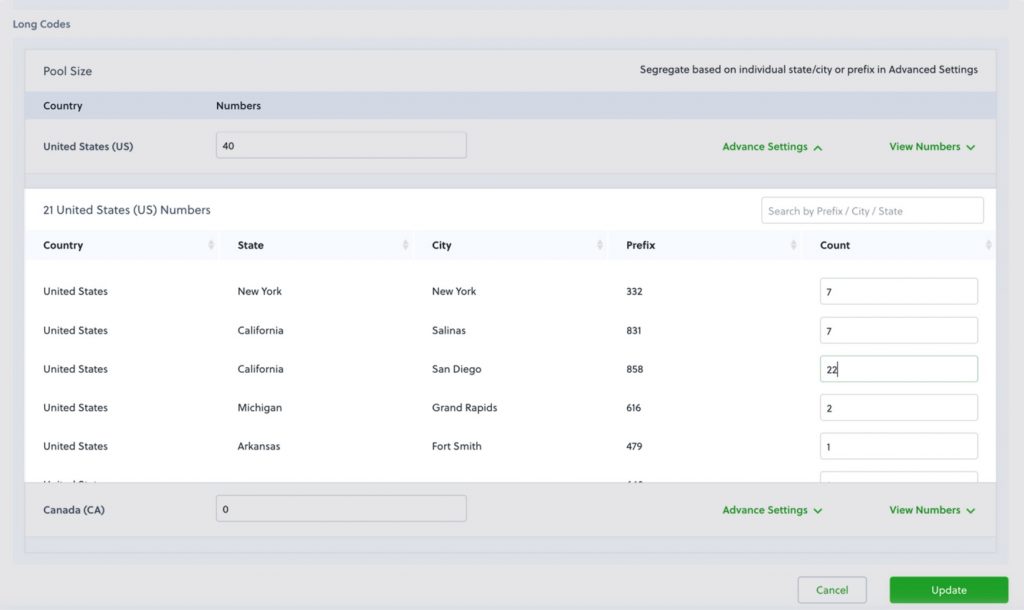Click the sort icon on the Country column
This screenshot has height=610, width=1024.
[211, 245]
